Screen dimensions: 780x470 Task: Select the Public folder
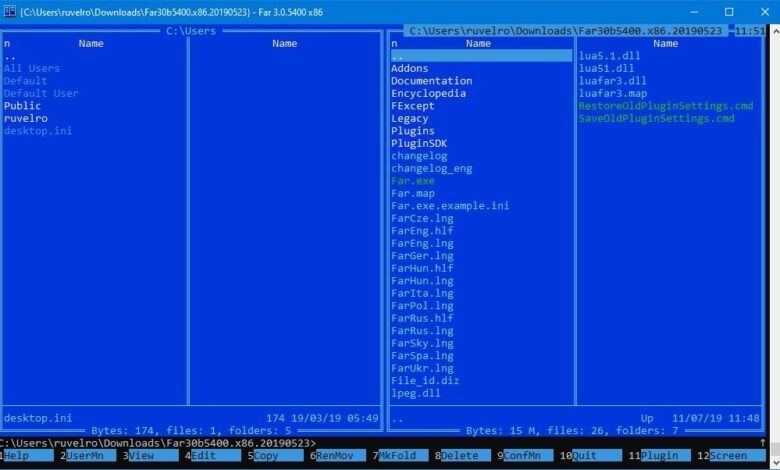(x=22, y=106)
